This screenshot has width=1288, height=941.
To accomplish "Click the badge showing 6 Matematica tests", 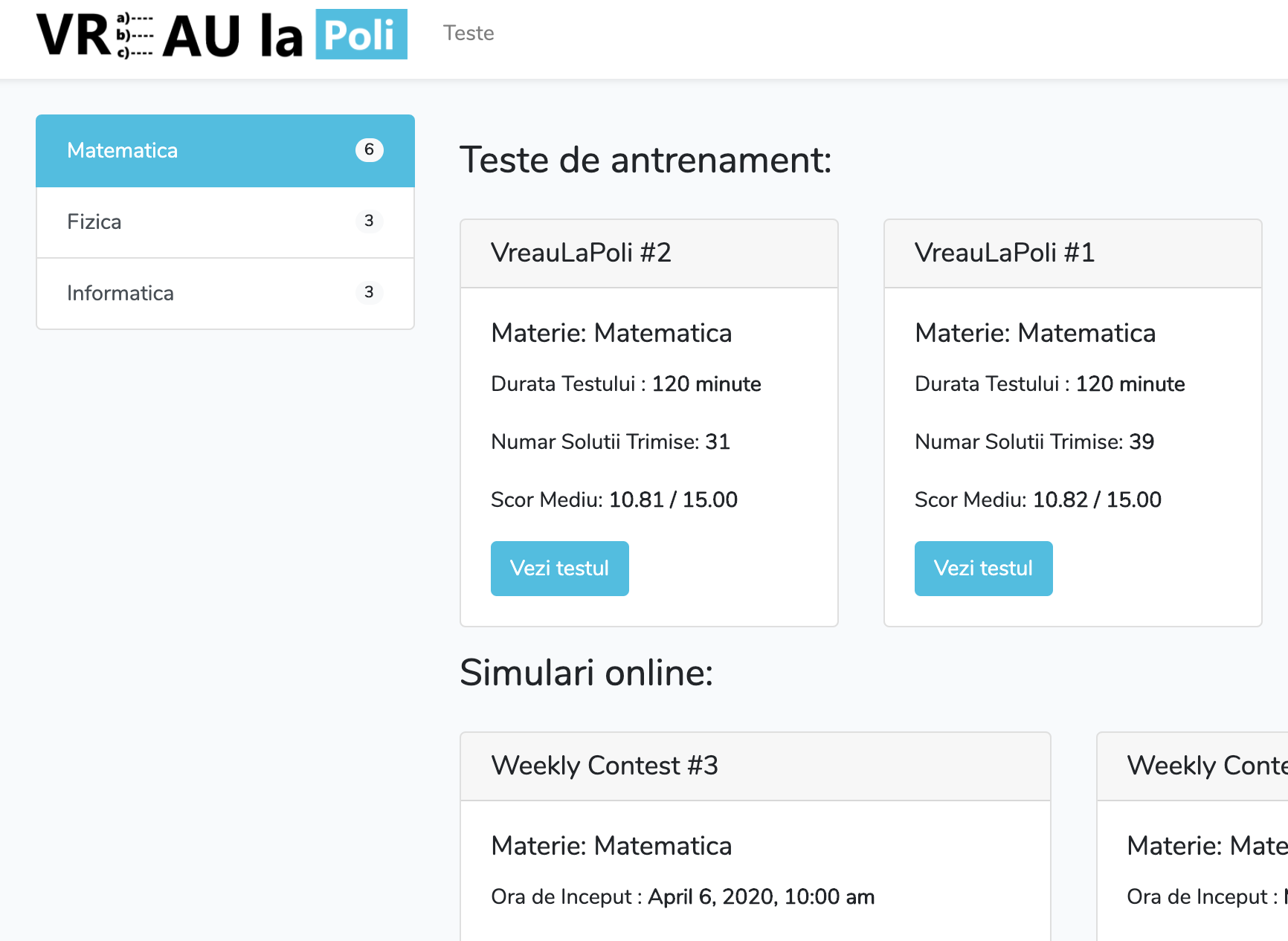I will (x=370, y=149).
